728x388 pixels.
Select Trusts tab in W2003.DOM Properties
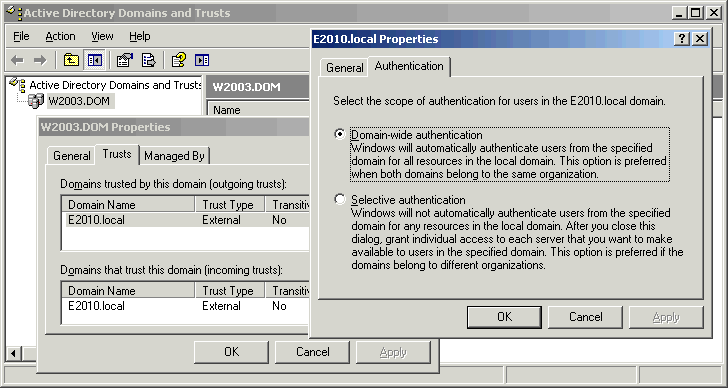point(117,154)
